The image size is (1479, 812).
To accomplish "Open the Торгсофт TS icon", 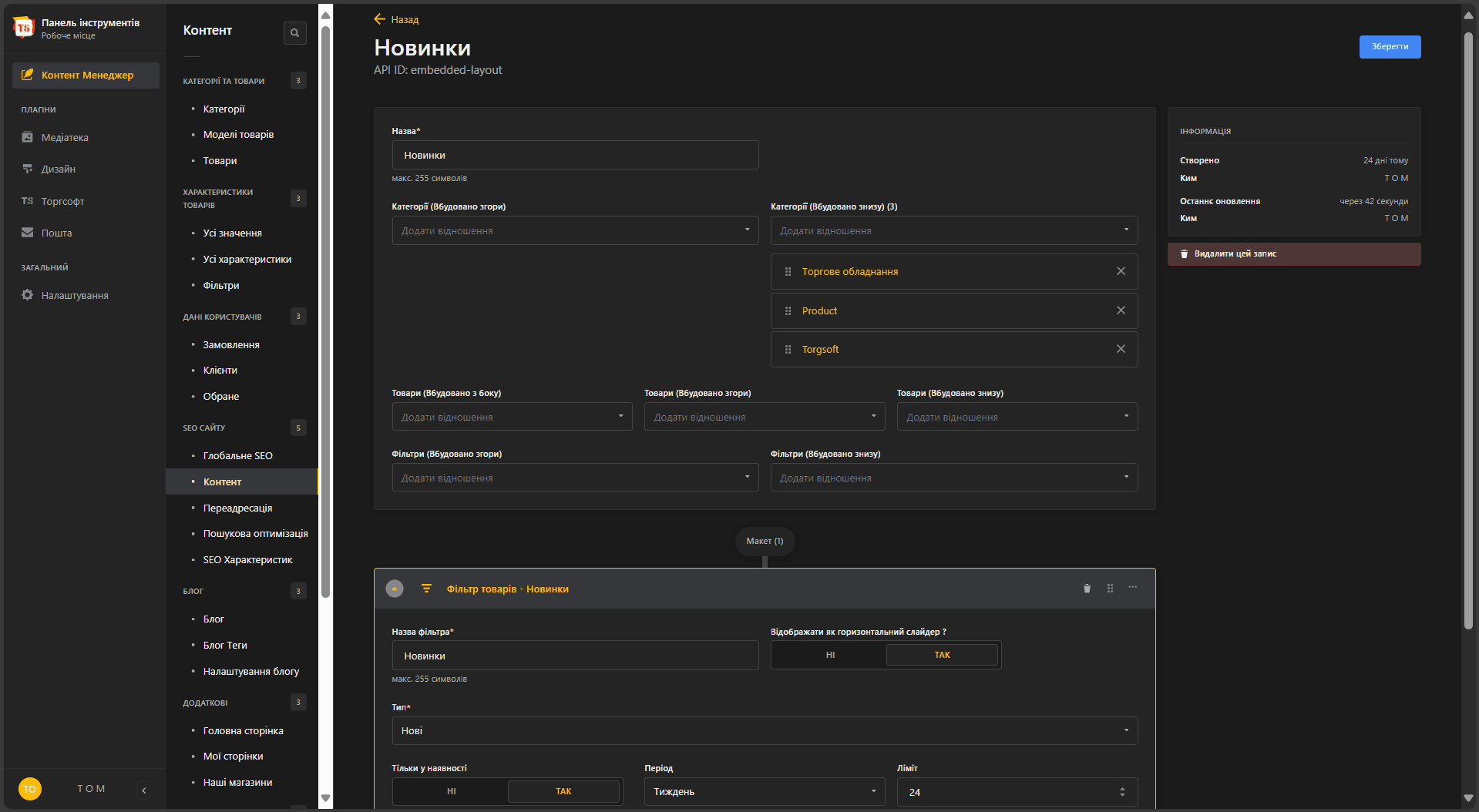I will pyautogui.click(x=28, y=201).
